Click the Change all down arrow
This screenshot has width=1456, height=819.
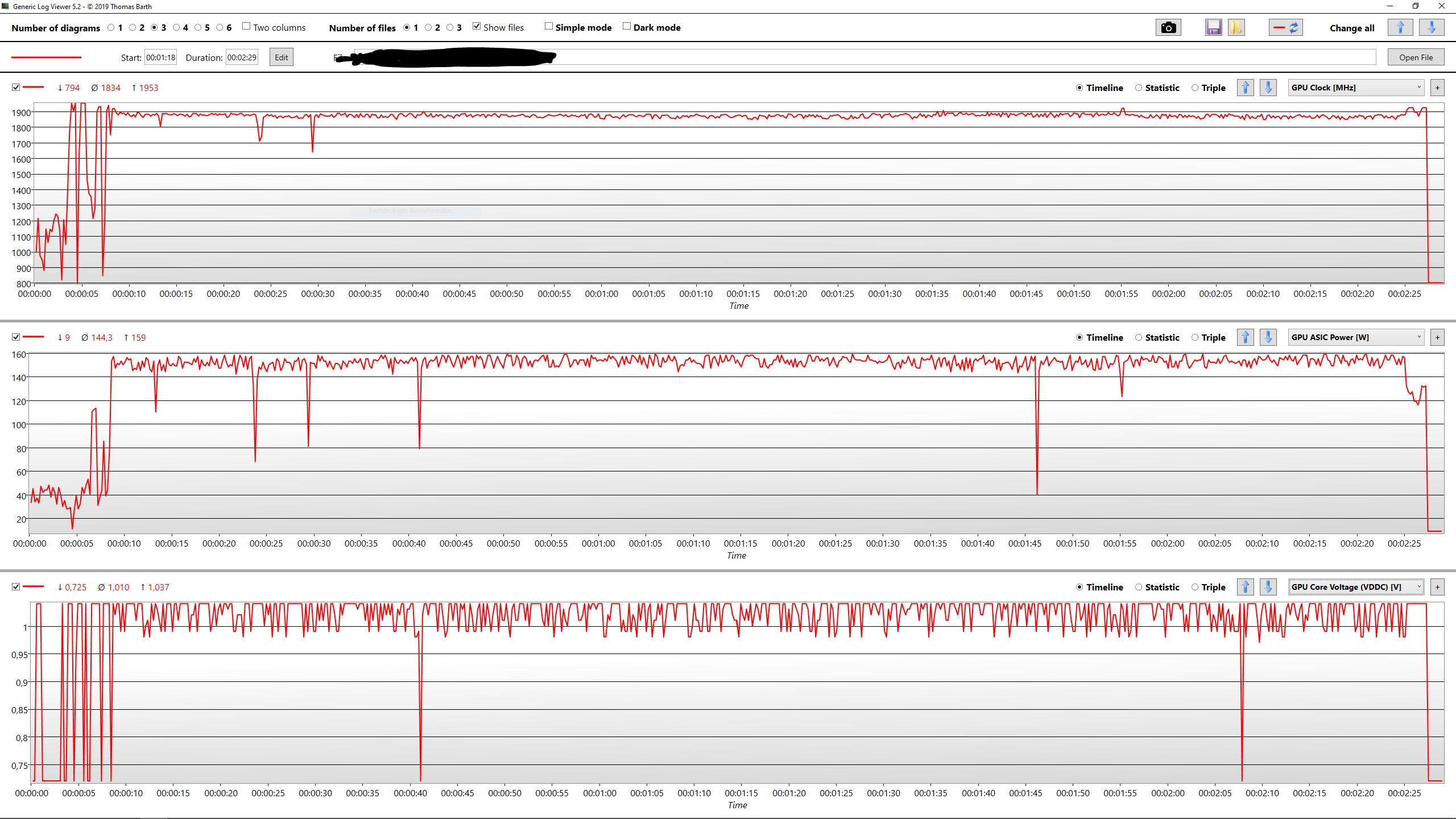1431,27
